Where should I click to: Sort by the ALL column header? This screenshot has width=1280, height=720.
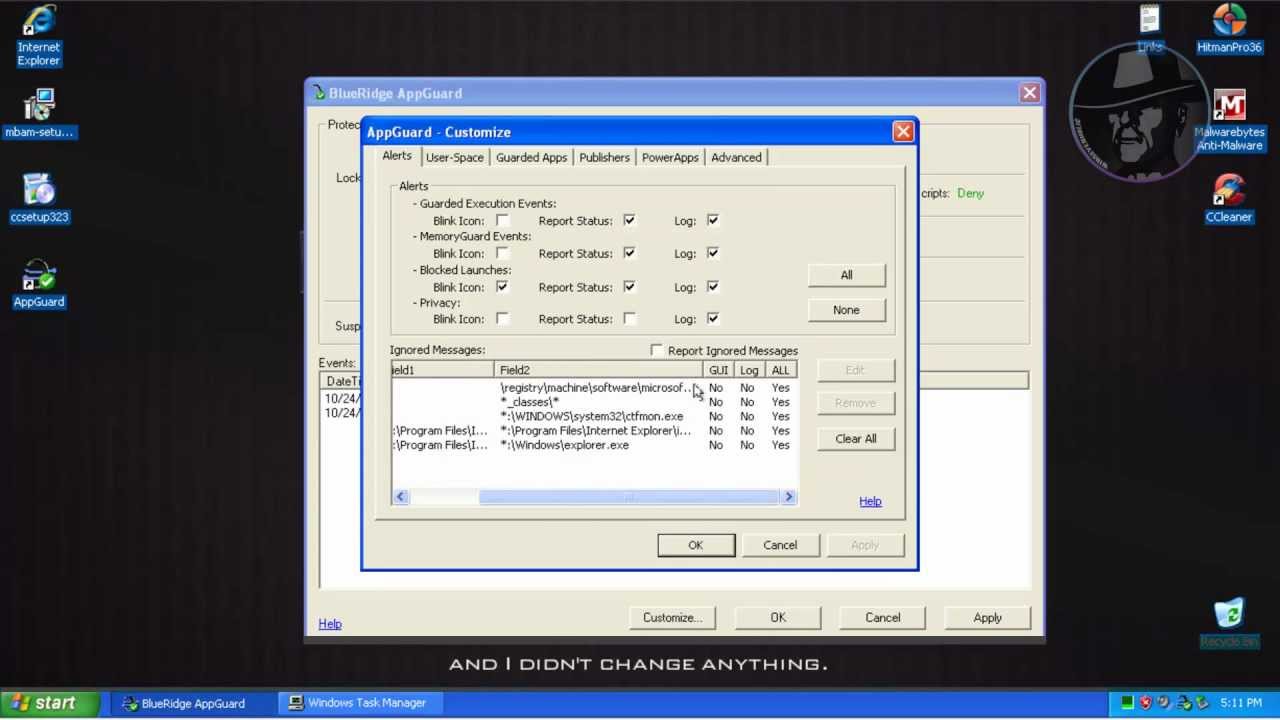click(x=781, y=370)
